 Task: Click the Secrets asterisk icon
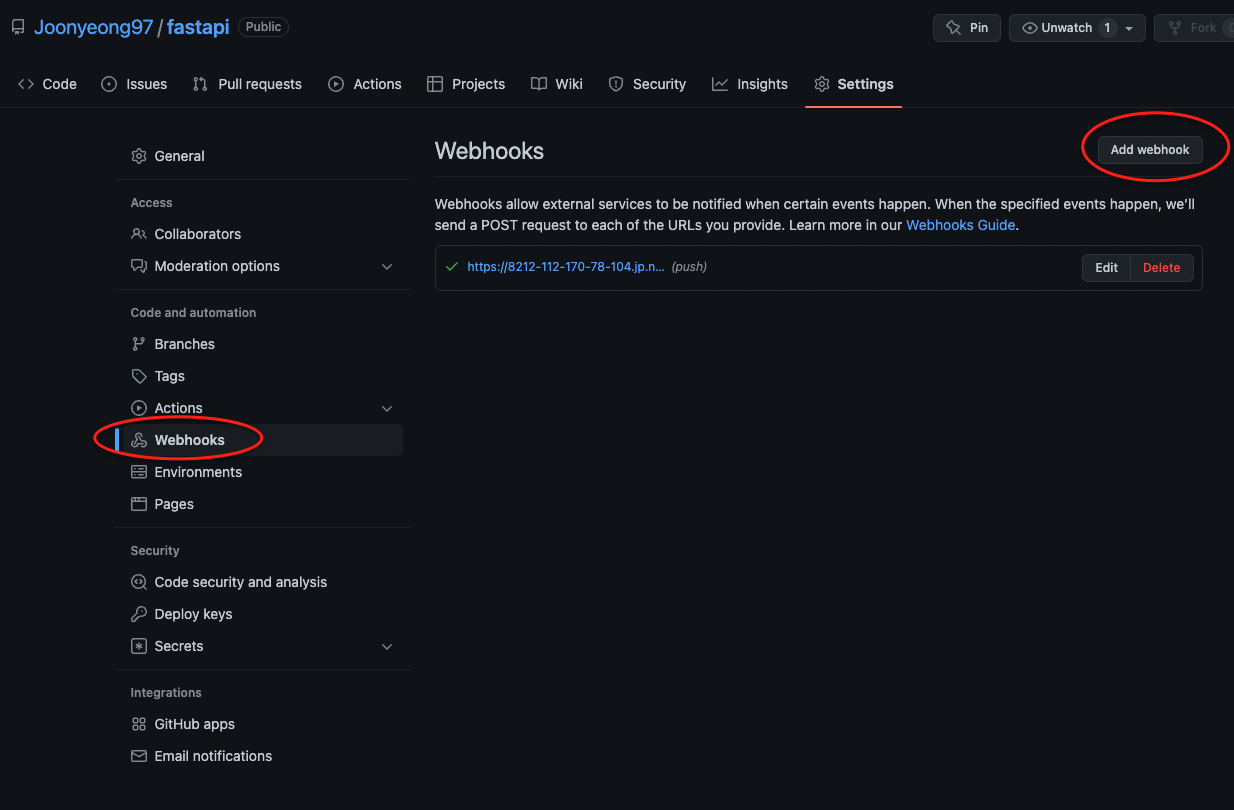pos(139,646)
